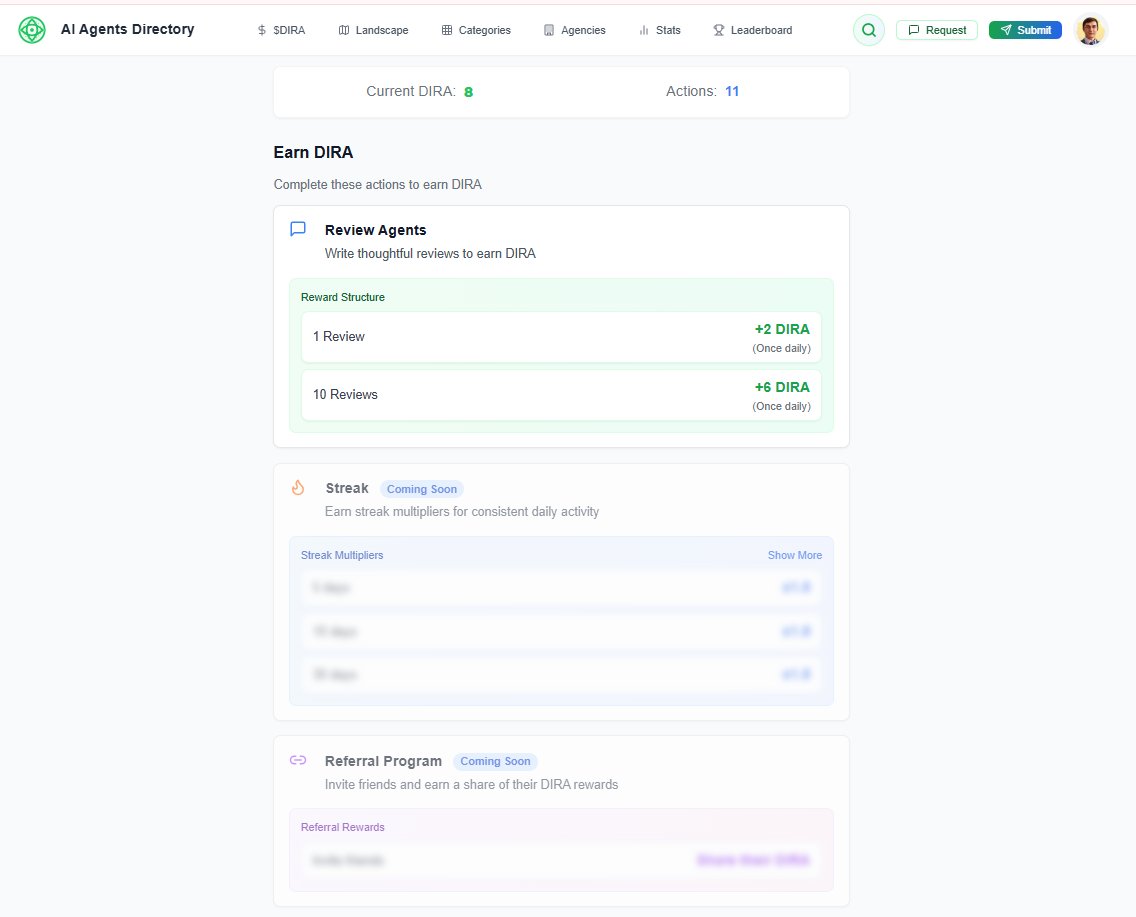Open the user profile avatar menu
This screenshot has width=1136, height=917.
tap(1090, 29)
